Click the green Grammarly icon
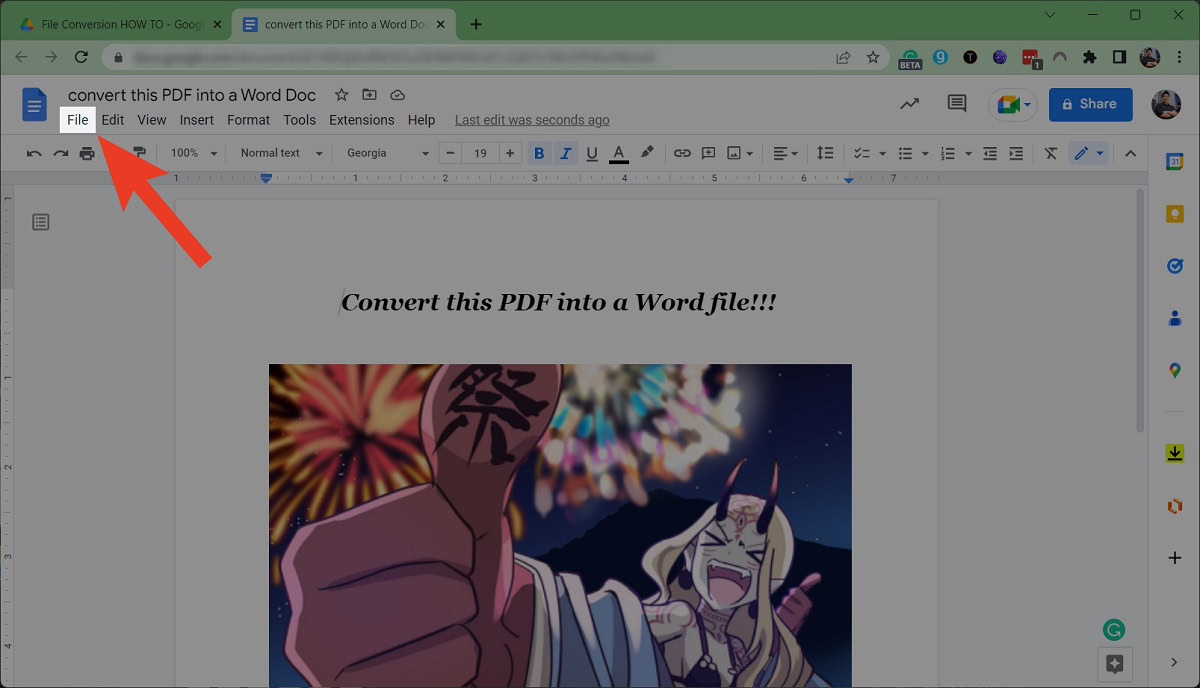 pos(1114,630)
